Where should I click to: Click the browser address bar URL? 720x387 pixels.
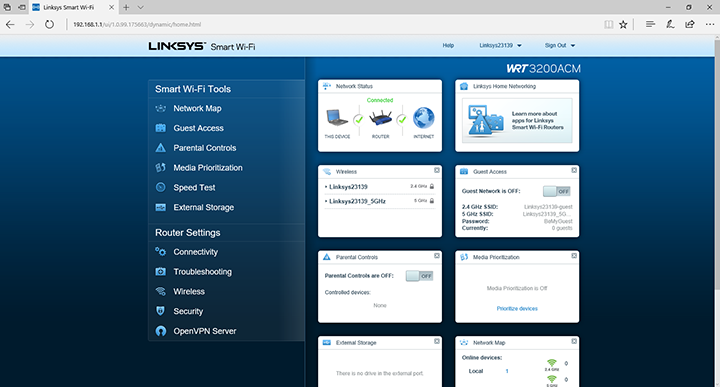(137, 24)
